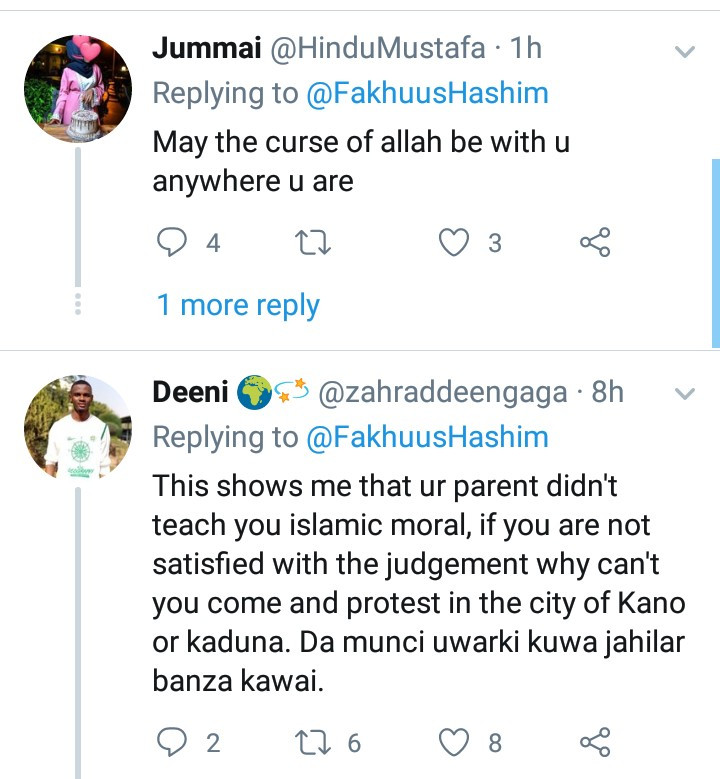Viewport: 720px width, 779px height.
Task: Retweet Jummai's curse tweet
Action: click(314, 242)
